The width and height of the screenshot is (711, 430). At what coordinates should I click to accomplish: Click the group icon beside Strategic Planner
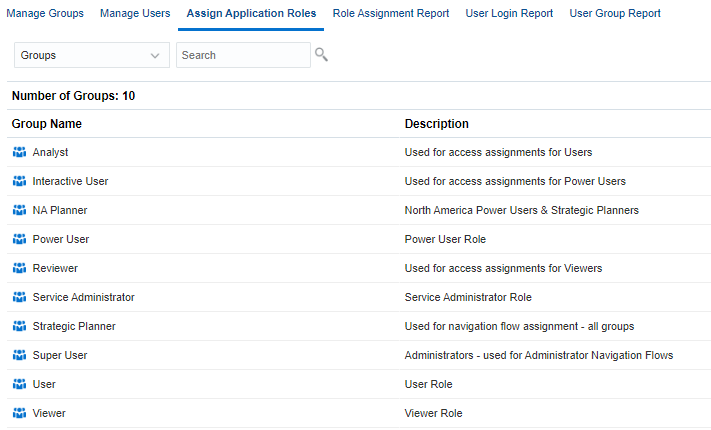coord(19,326)
